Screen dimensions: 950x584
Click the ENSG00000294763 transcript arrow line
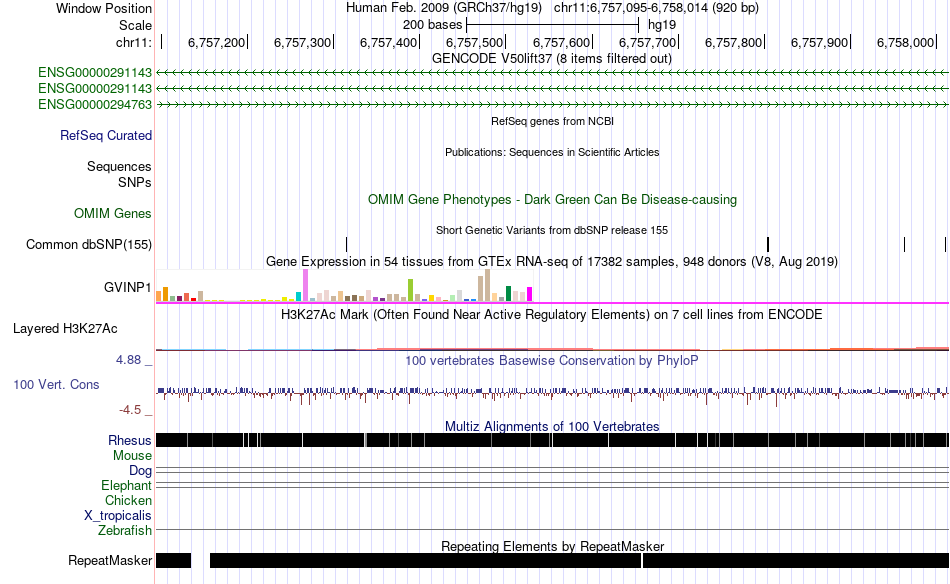pos(552,105)
